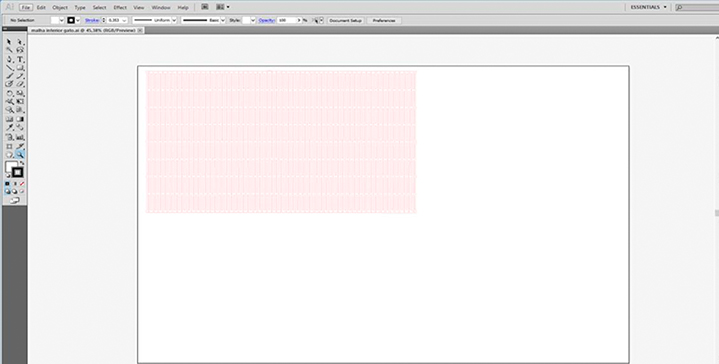Select the Mesh tool

9,119
